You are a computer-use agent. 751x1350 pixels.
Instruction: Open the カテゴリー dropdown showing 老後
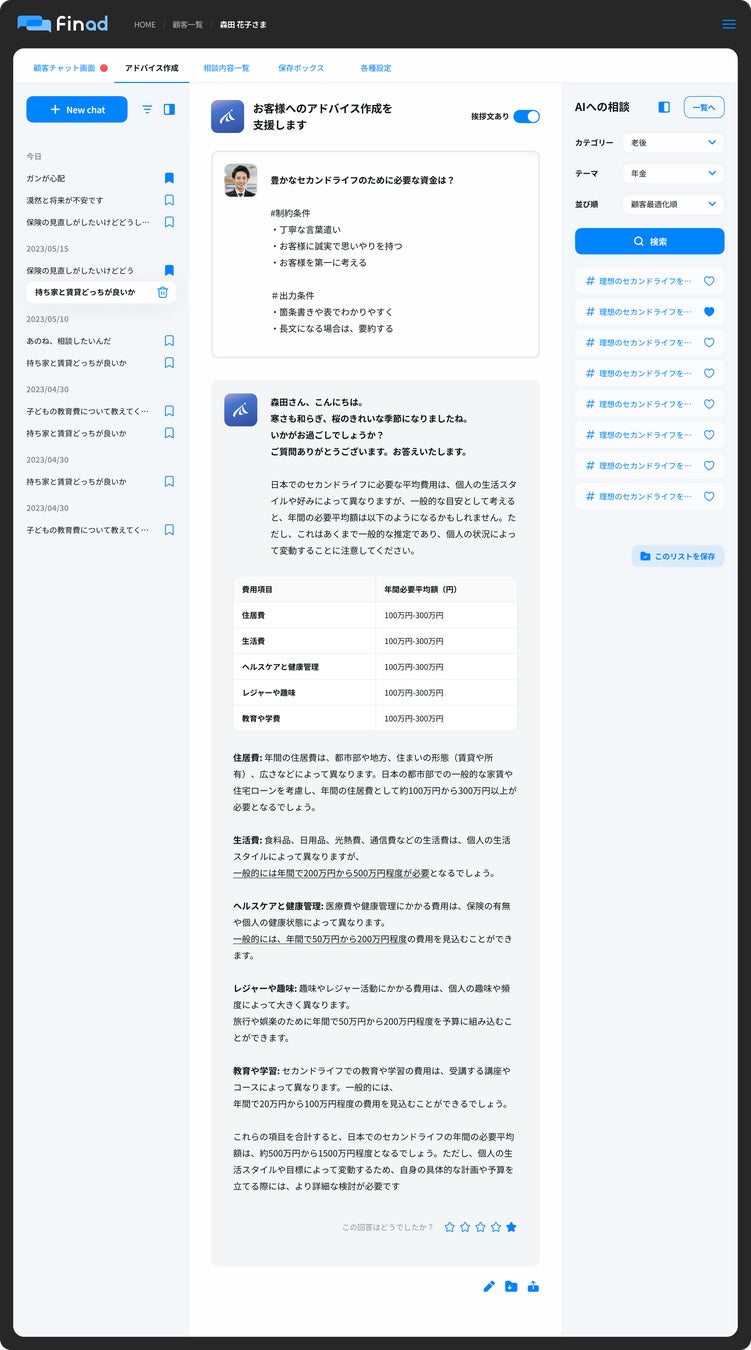673,143
